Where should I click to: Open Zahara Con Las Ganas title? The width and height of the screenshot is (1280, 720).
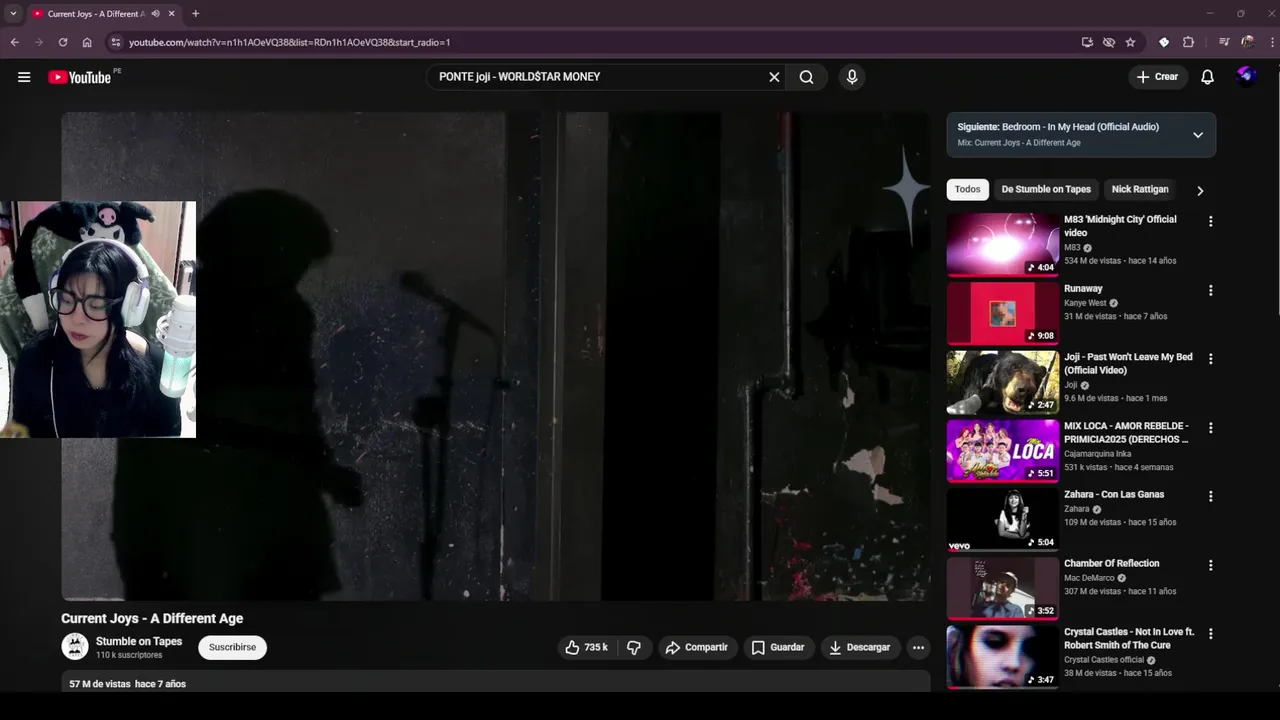1113,494
